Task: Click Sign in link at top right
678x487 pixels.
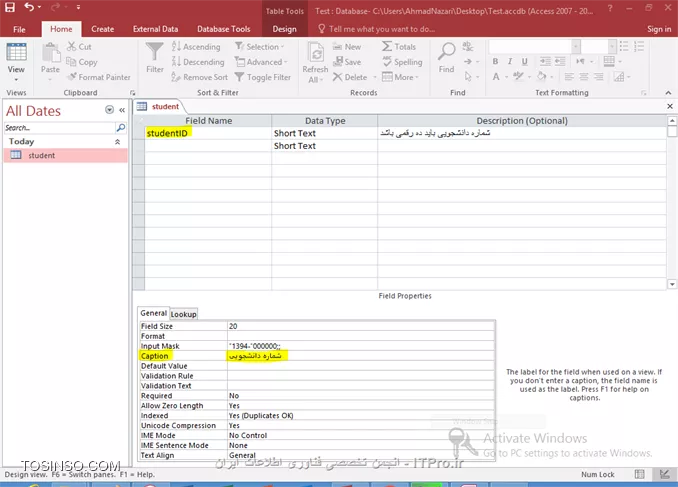Action: [x=658, y=29]
